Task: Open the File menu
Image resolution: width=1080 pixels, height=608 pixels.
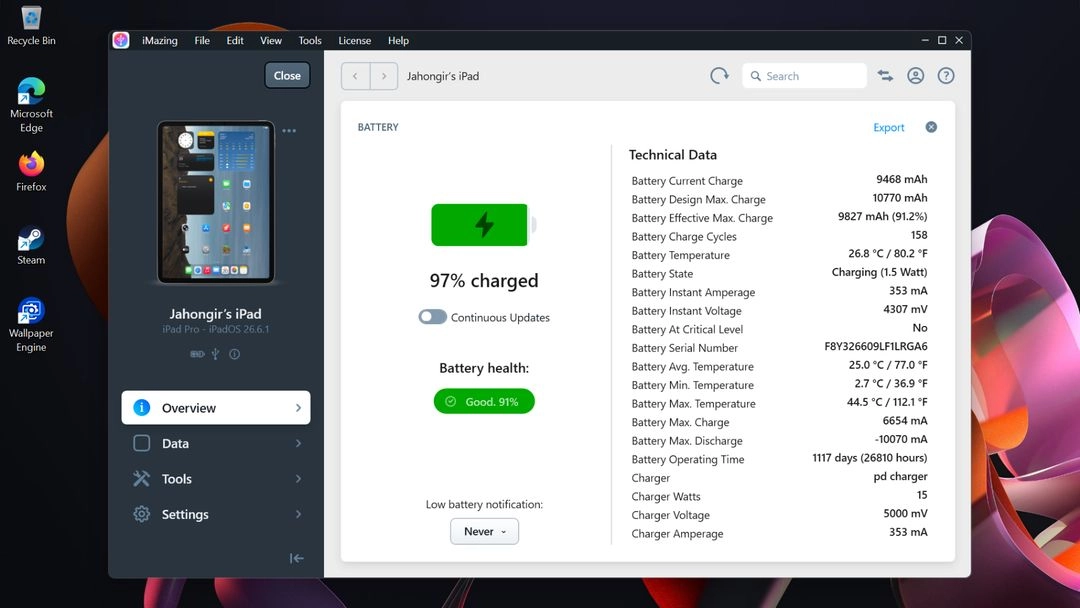Action: point(202,41)
